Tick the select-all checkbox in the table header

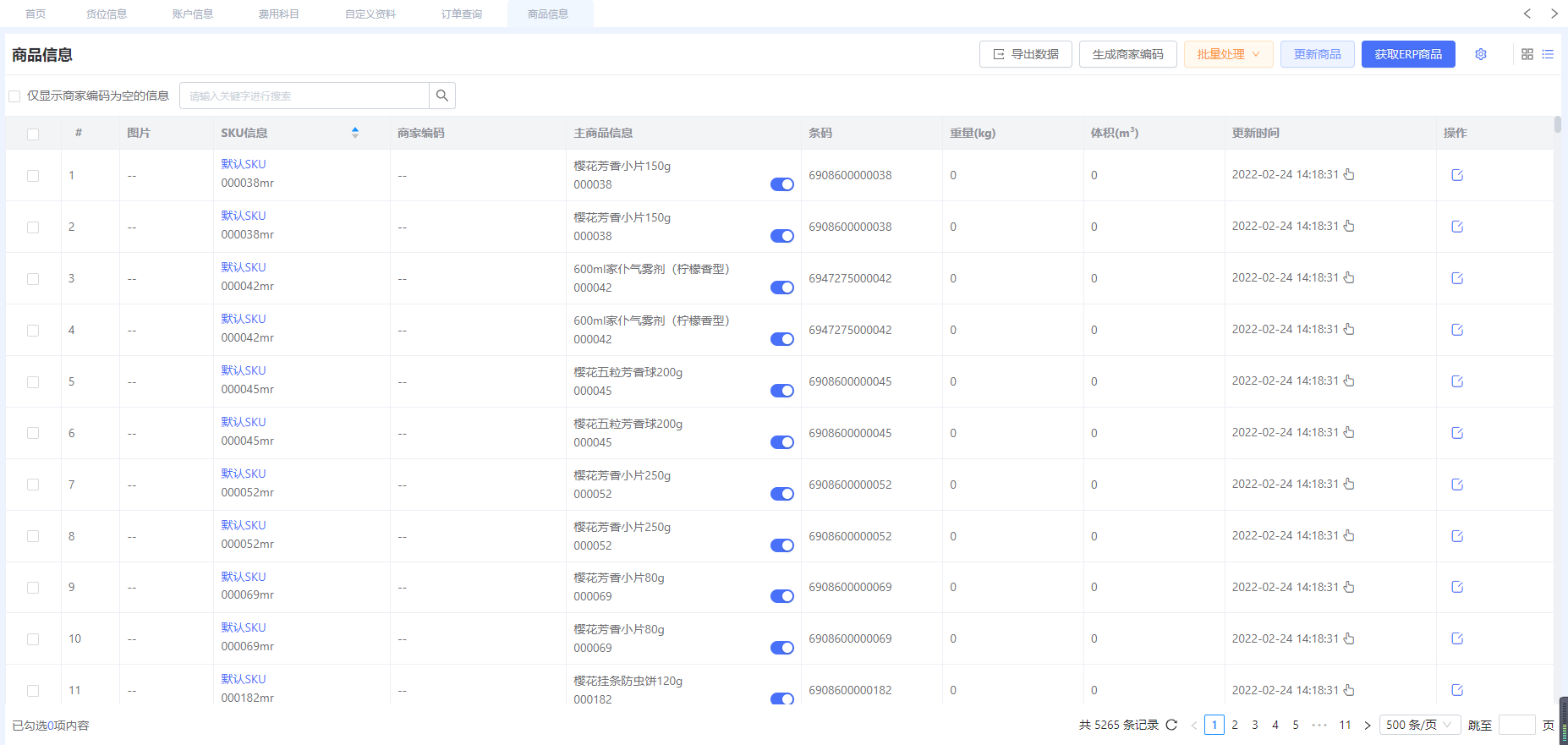[x=33, y=134]
